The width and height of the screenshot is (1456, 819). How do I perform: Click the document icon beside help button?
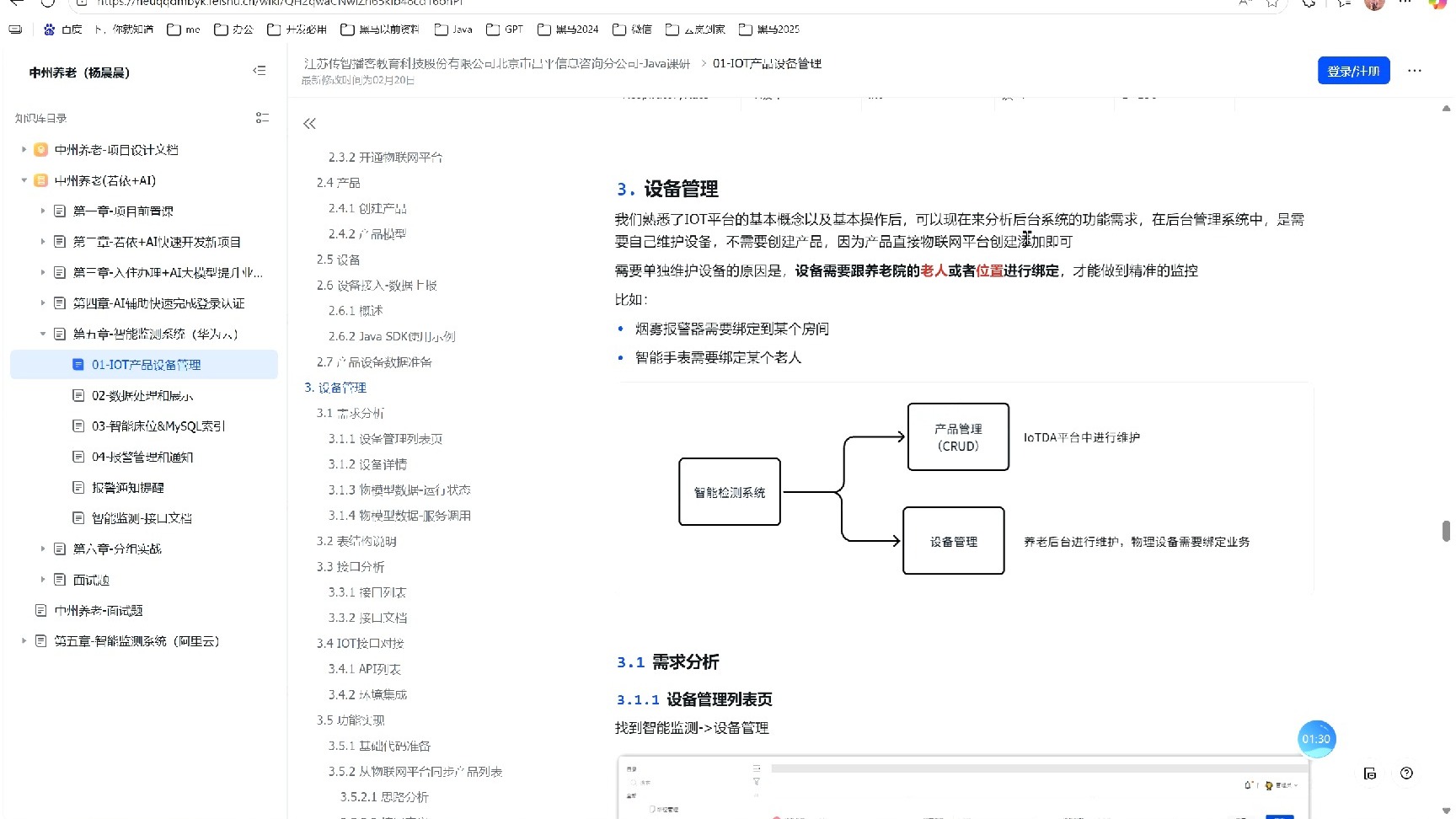pyautogui.click(x=1370, y=773)
